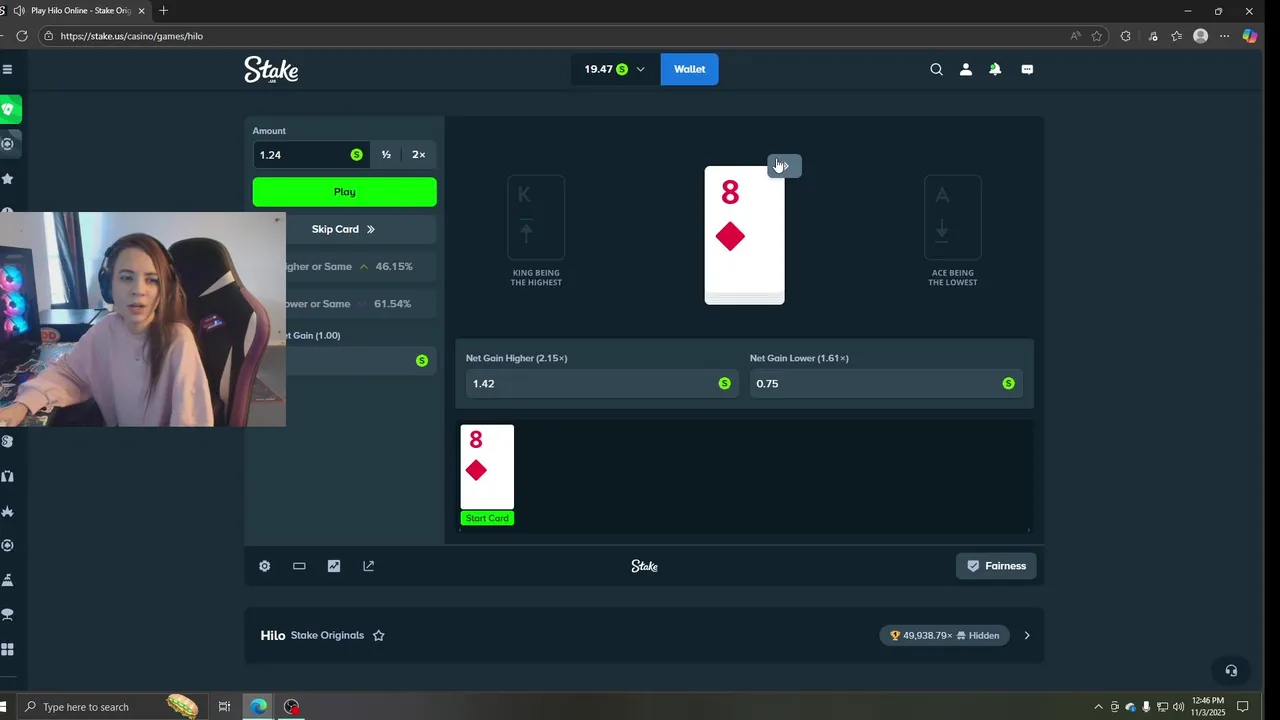The width and height of the screenshot is (1280, 720).
Task: Add this page to favorites
Action: pos(1097,36)
